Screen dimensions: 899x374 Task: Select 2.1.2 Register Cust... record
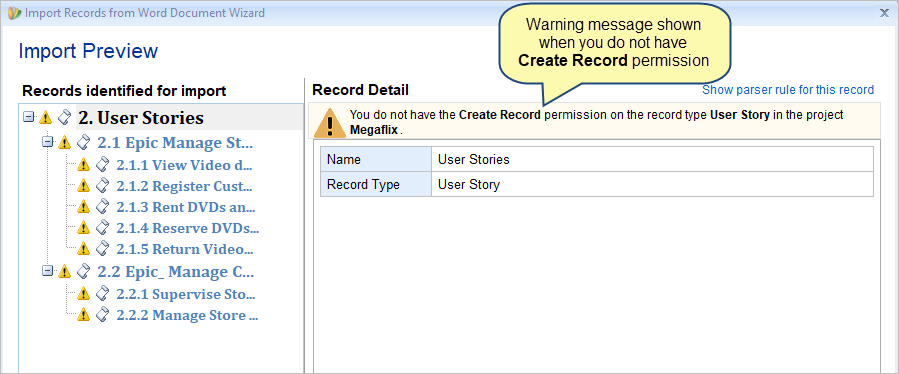[x=184, y=186]
